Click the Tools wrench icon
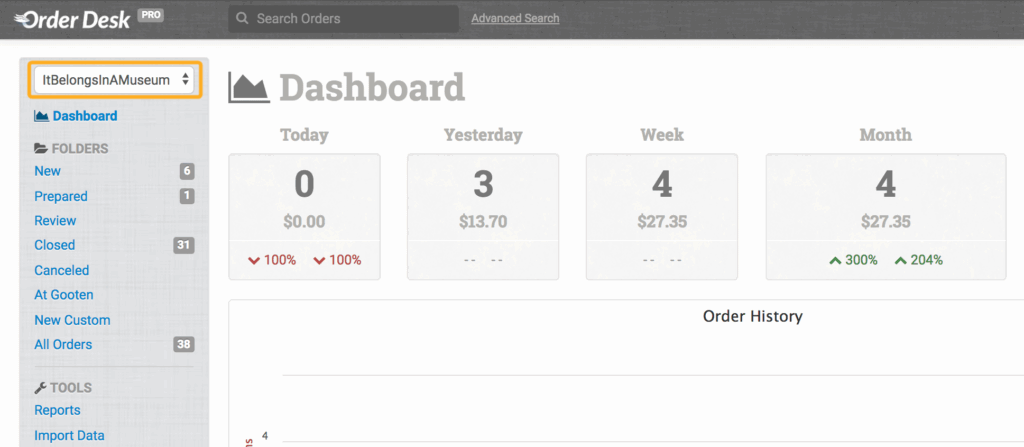The width and height of the screenshot is (1024, 447). click(x=41, y=388)
